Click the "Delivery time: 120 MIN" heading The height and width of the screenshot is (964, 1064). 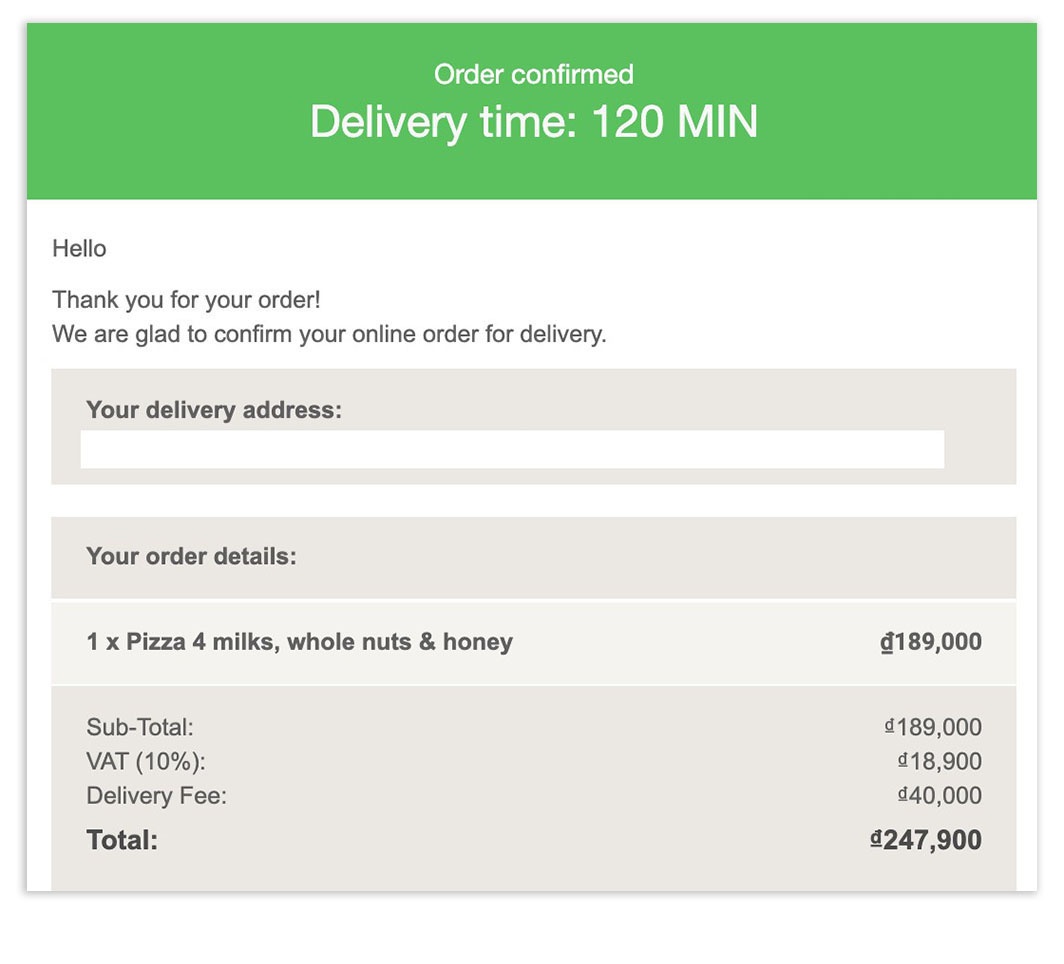click(533, 122)
